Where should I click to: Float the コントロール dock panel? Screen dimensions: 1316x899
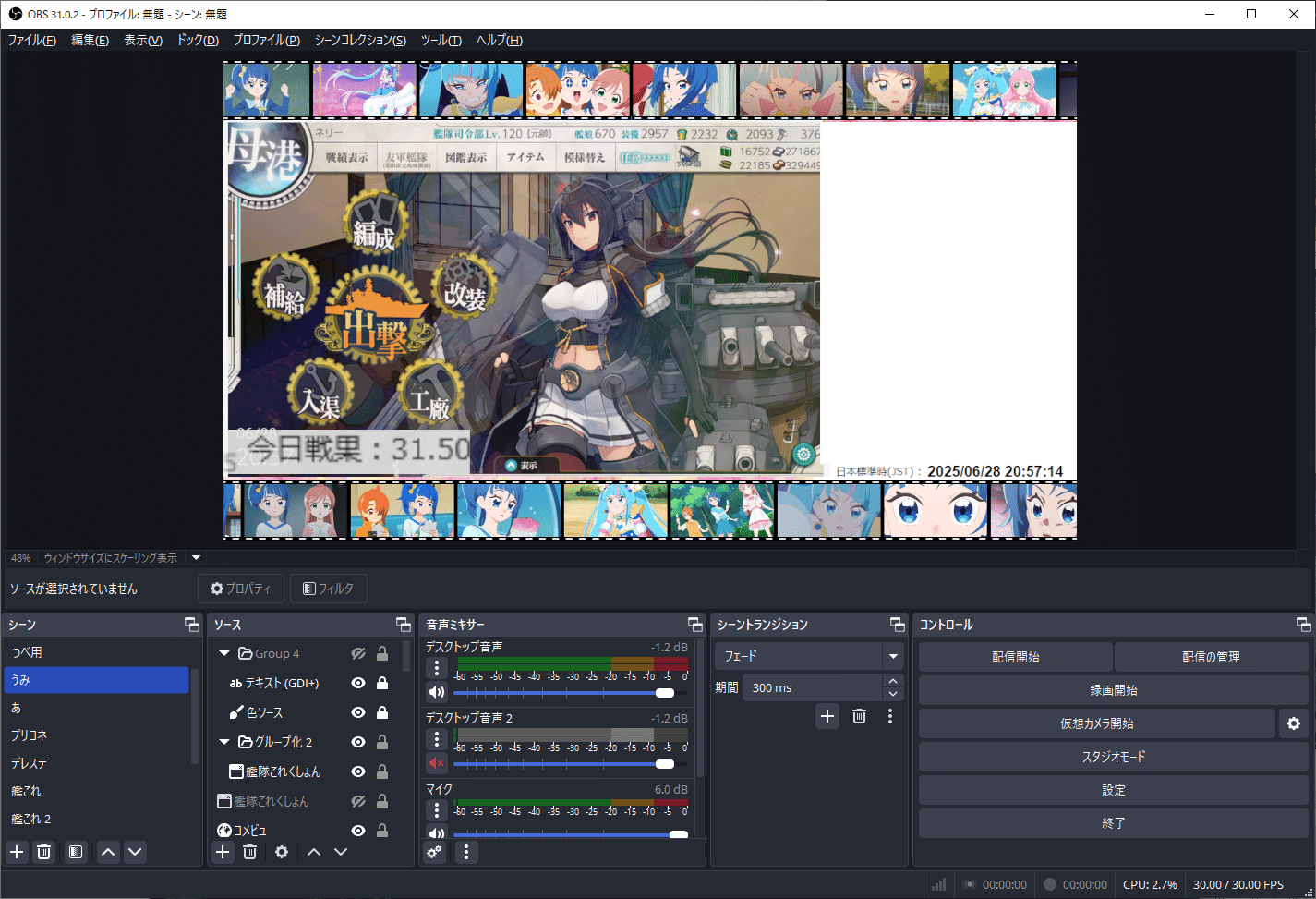(x=1303, y=625)
